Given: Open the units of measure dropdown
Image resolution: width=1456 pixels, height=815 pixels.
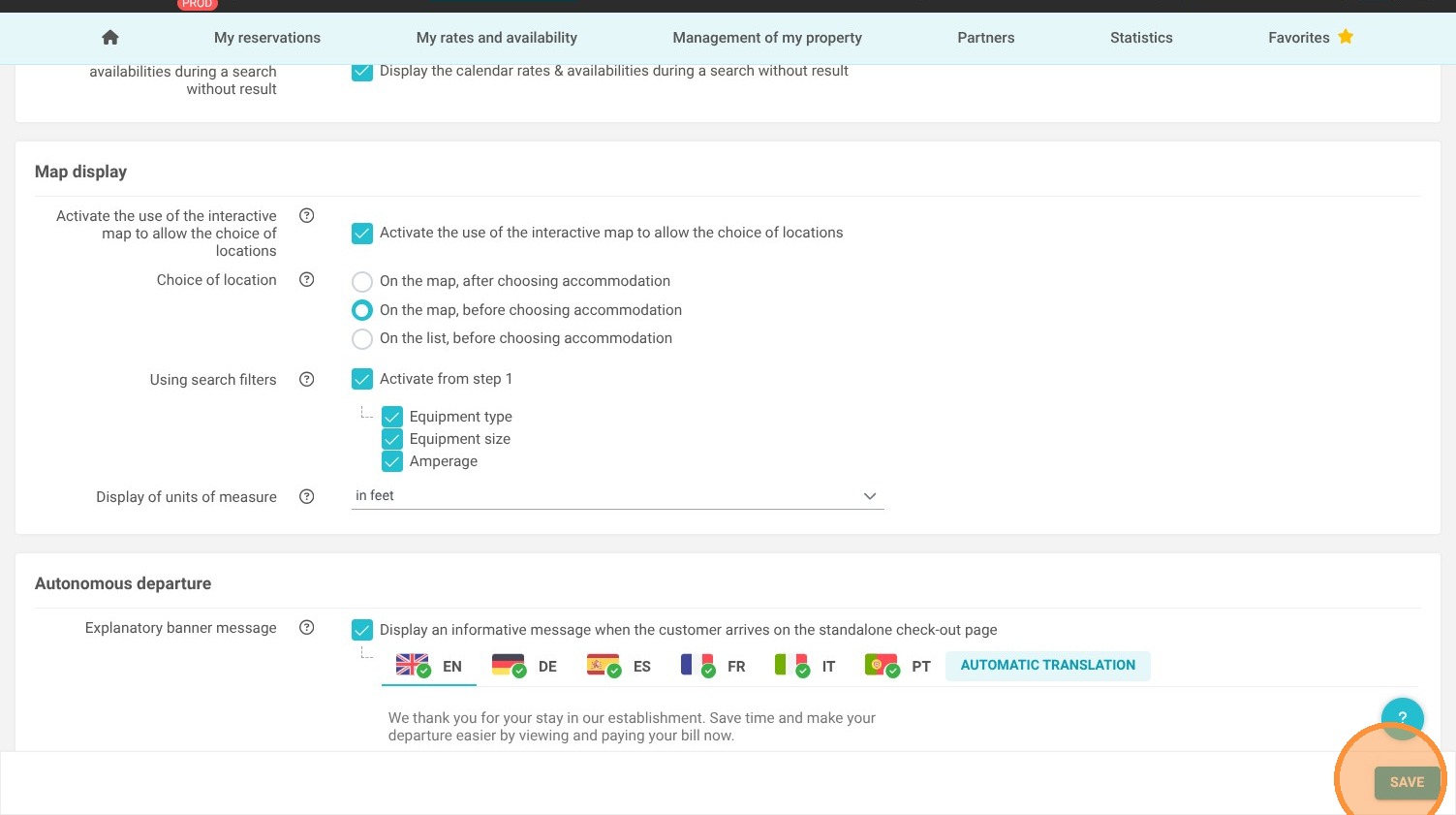Looking at the screenshot, I should tap(618, 496).
